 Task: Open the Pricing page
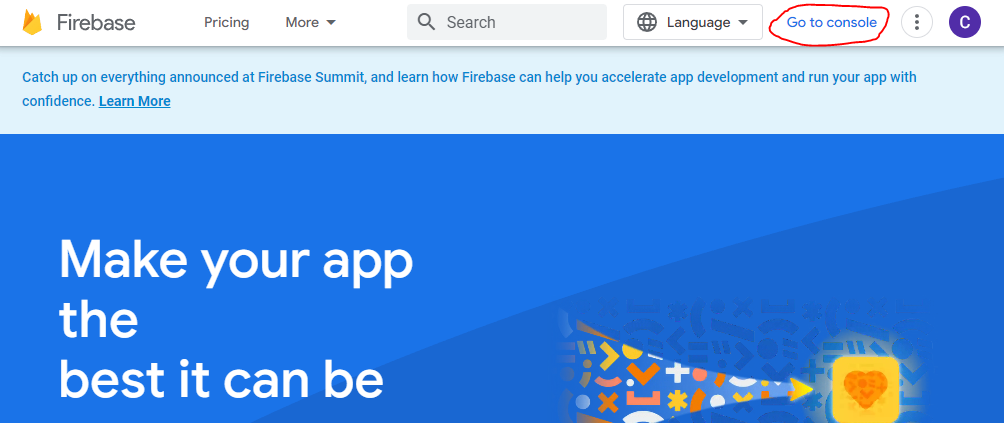point(227,22)
